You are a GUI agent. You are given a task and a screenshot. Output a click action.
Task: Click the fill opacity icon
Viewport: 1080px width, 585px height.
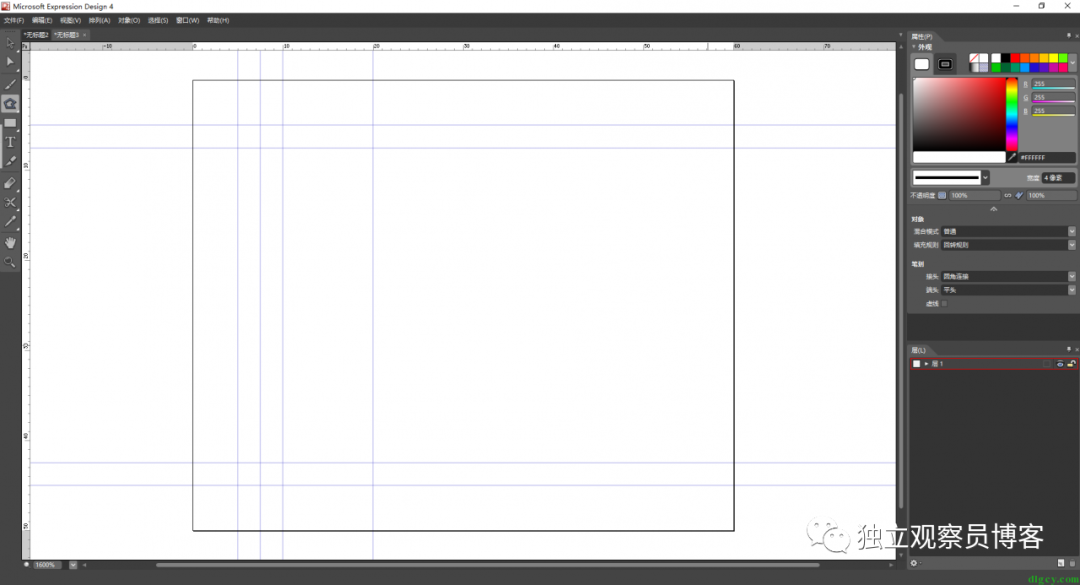(942, 196)
